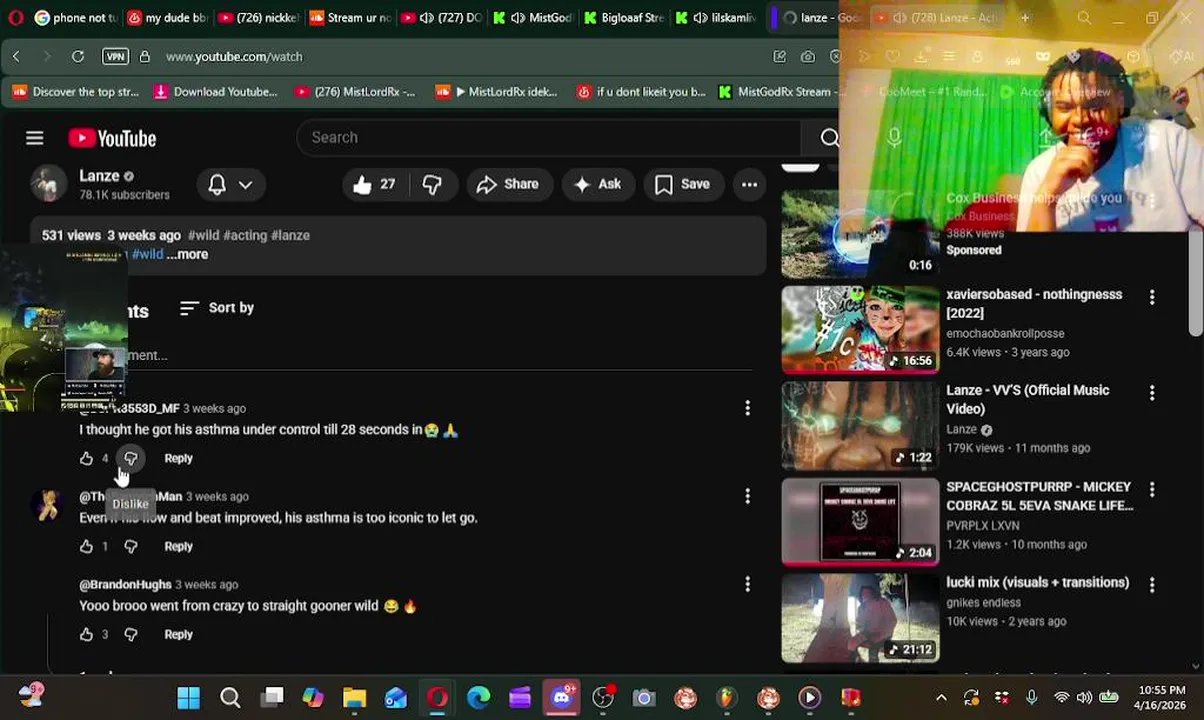Reply to the BrandonHughs comment

coord(178,634)
